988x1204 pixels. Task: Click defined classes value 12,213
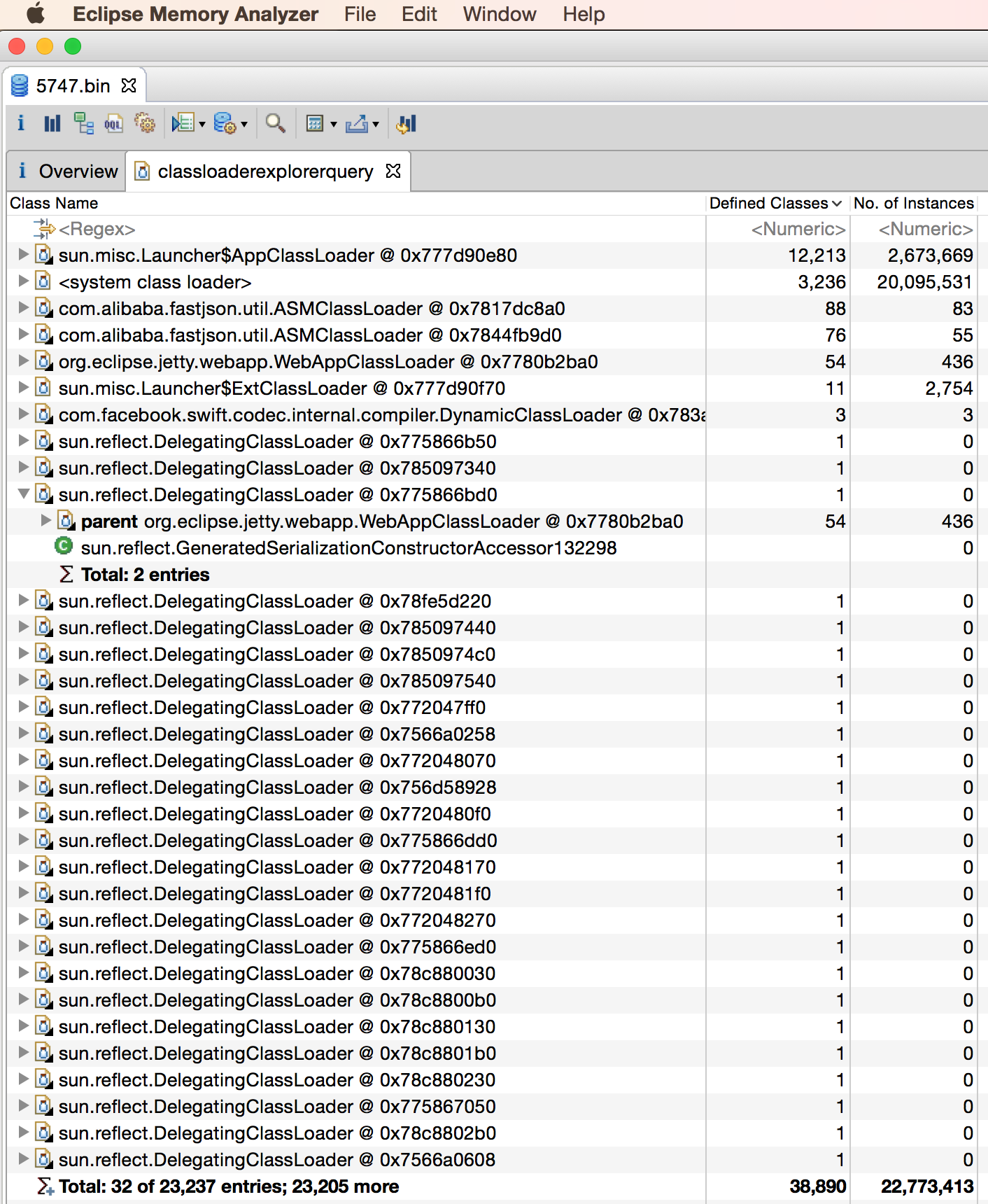817,255
